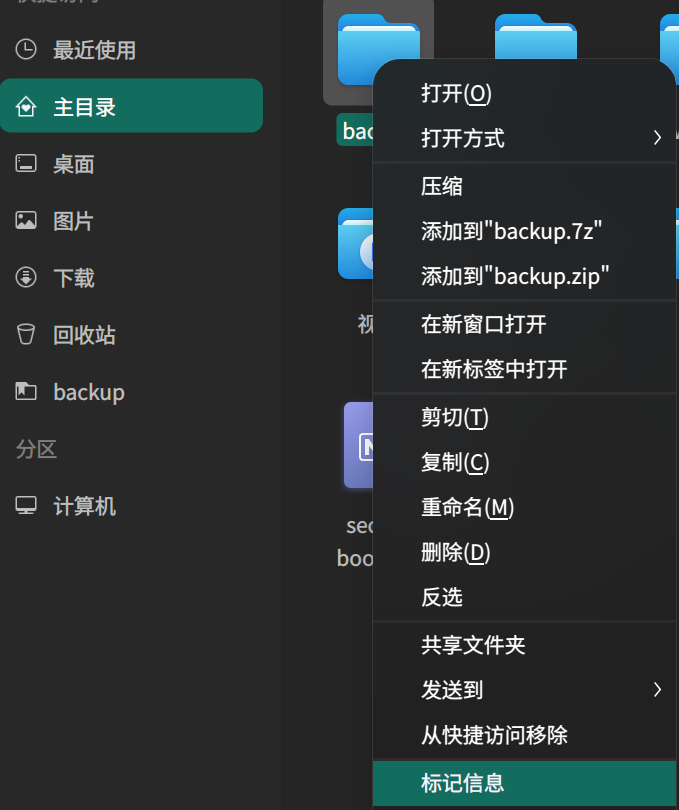Screen dimensions: 679x810
Task: Choose 共享文件夹 from the context menu
Action: (524, 645)
